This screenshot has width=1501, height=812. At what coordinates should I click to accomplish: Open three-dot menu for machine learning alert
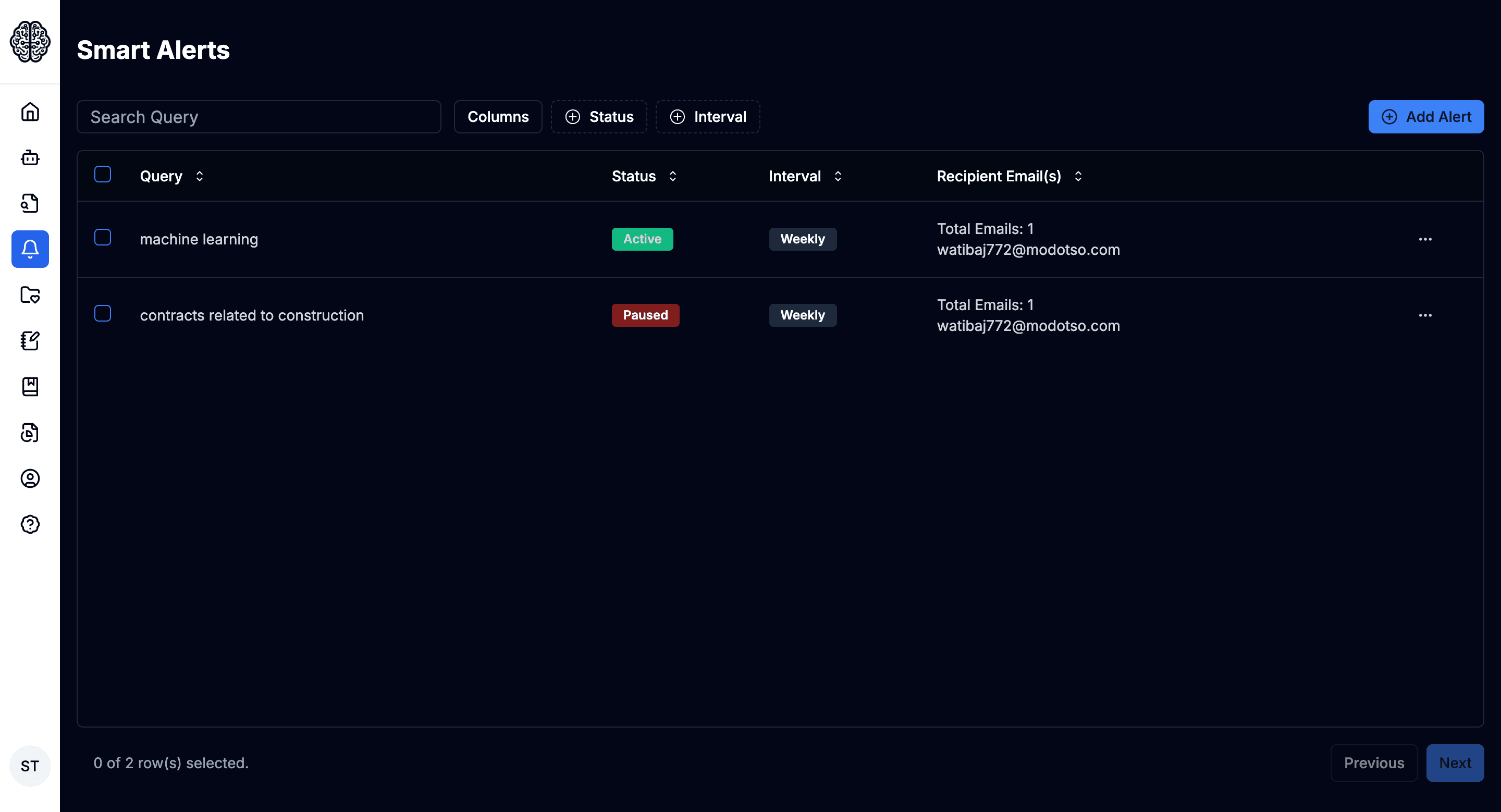click(x=1425, y=239)
